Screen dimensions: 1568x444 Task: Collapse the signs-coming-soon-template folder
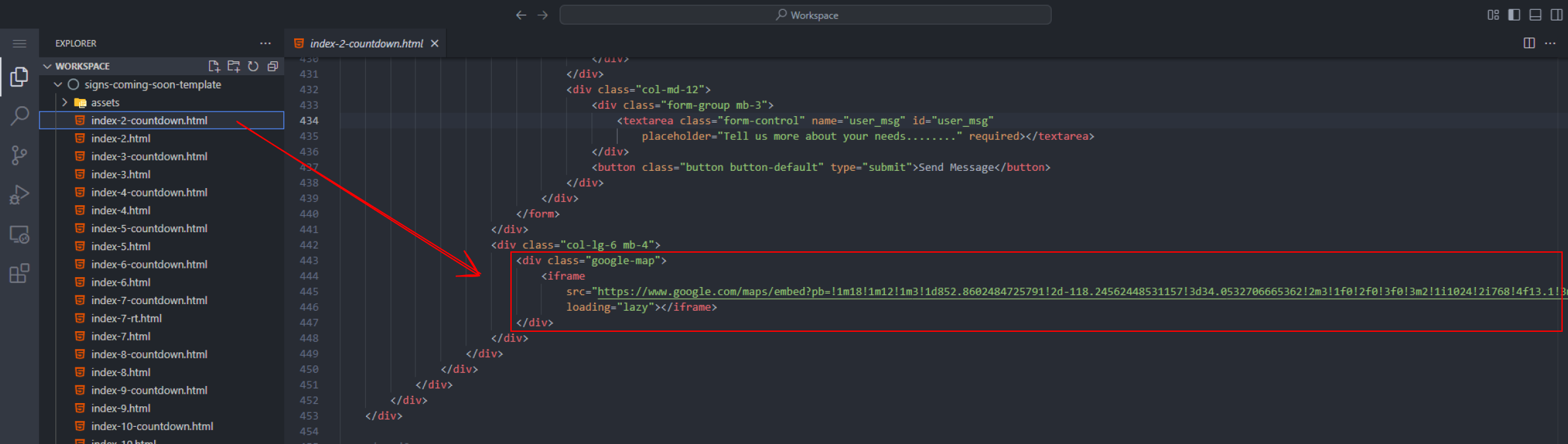click(58, 84)
